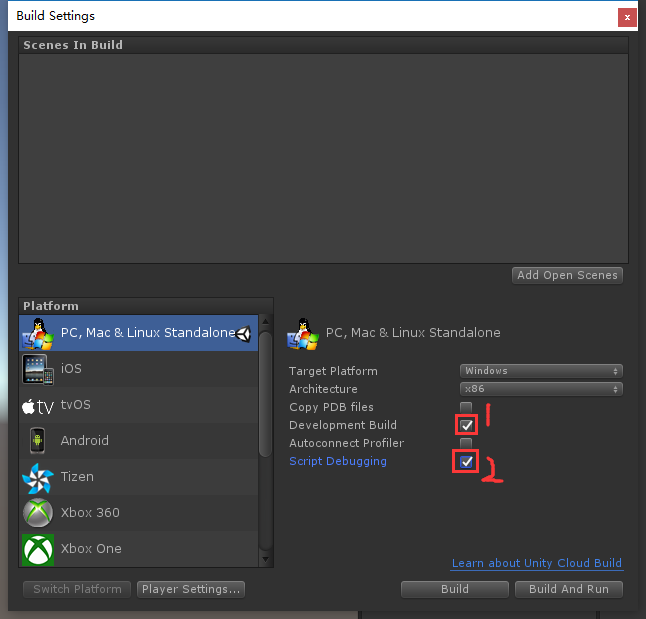This screenshot has height=619, width=646.
Task: Click the platform icon in the right settings header
Action: click(303, 334)
